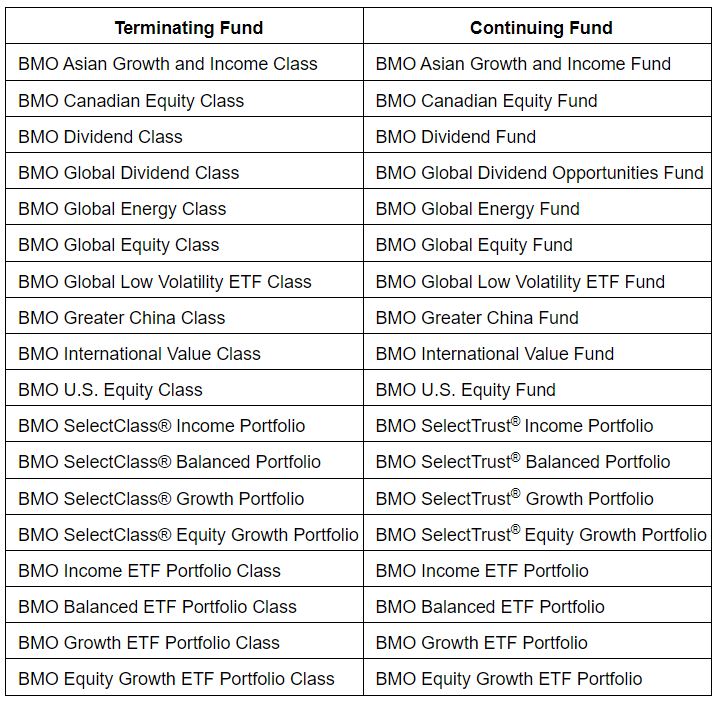Select BMO Global Equity Fund cell
Image resolution: width=720 pixels, height=704 pixels.
tap(474, 245)
